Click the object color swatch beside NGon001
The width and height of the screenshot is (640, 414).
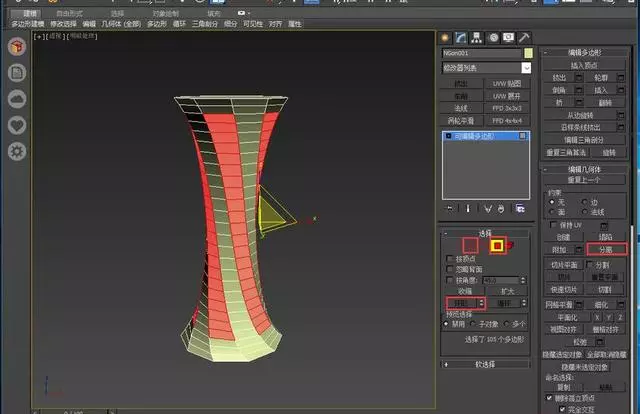click(527, 53)
